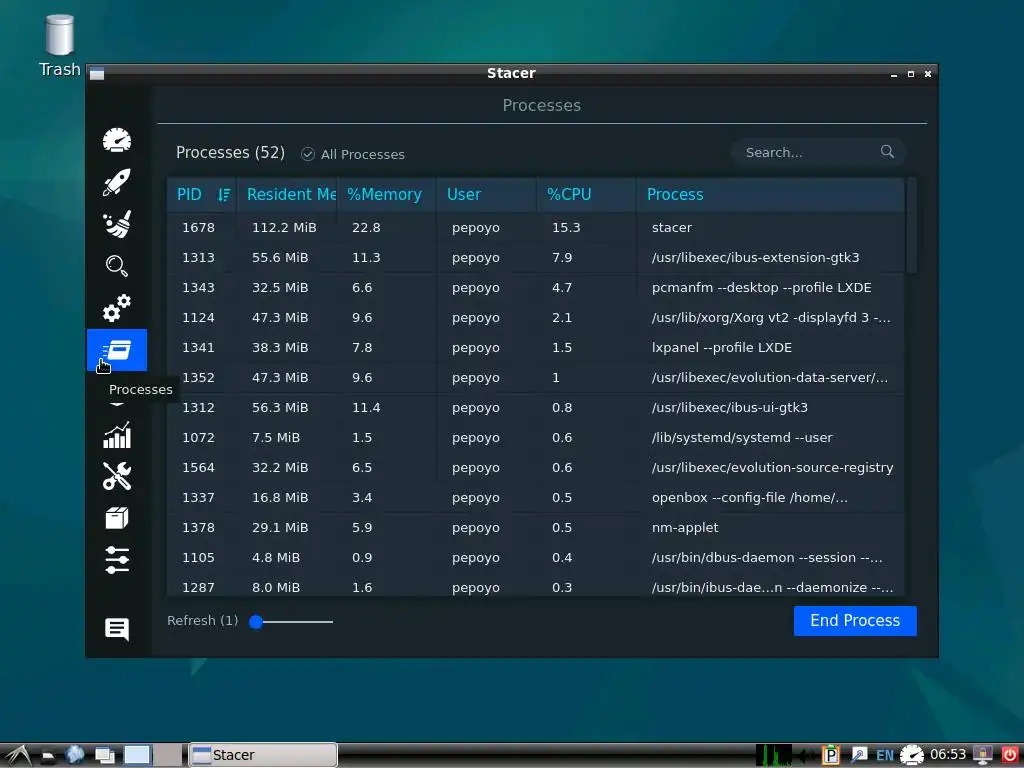This screenshot has width=1024, height=768.
Task: Open the Settings sliders sidebar icon
Action: [x=117, y=560]
